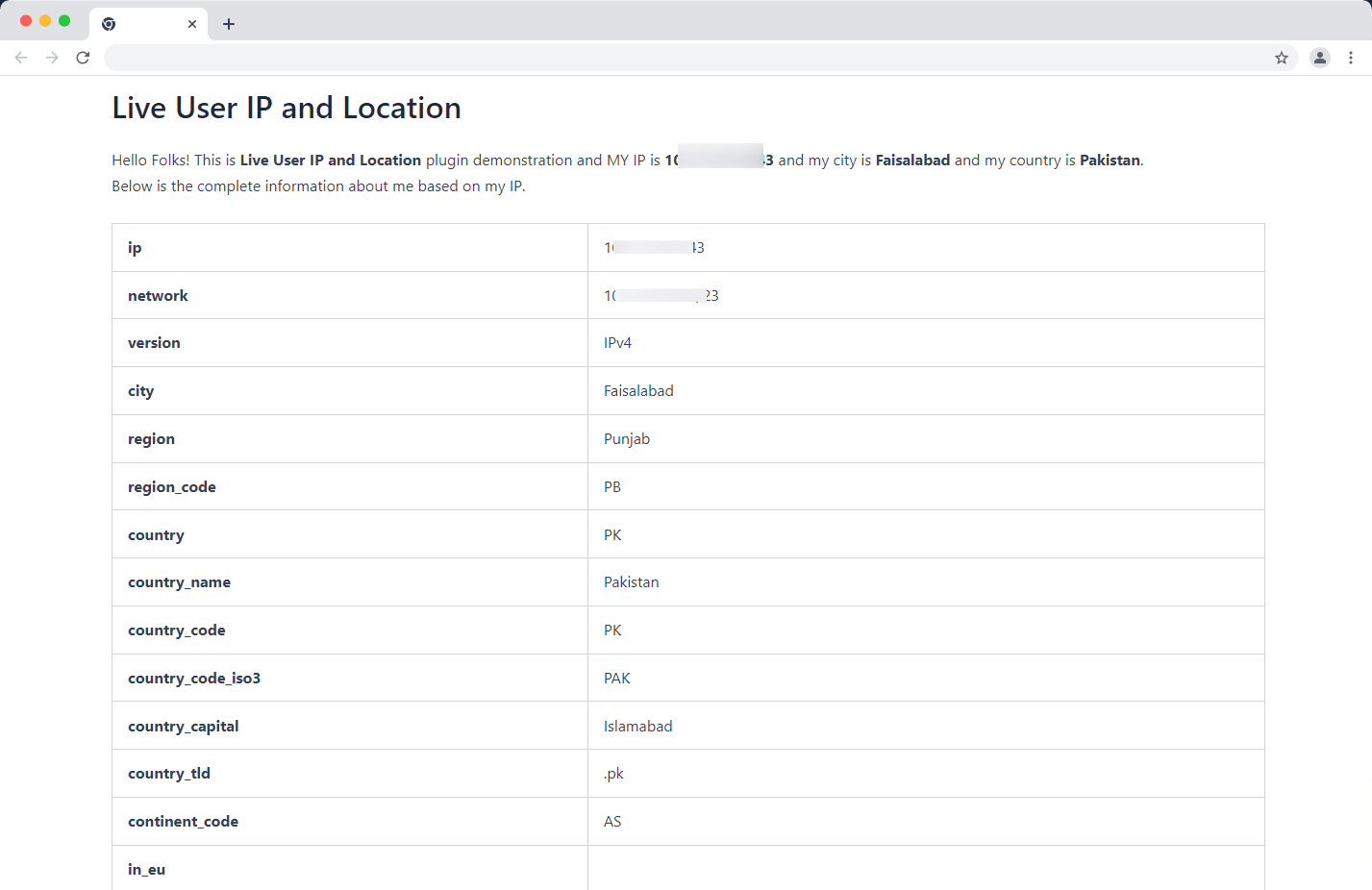Click the 'PB' value cell
Viewport: 1372px width, 890px height.
coord(926,486)
